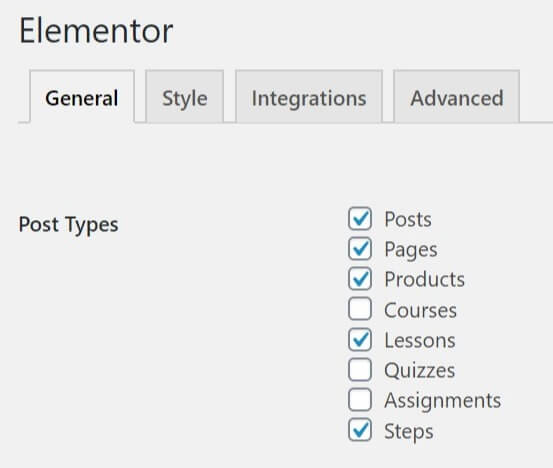Click the Pages label text
553x468 pixels.
[411, 250]
